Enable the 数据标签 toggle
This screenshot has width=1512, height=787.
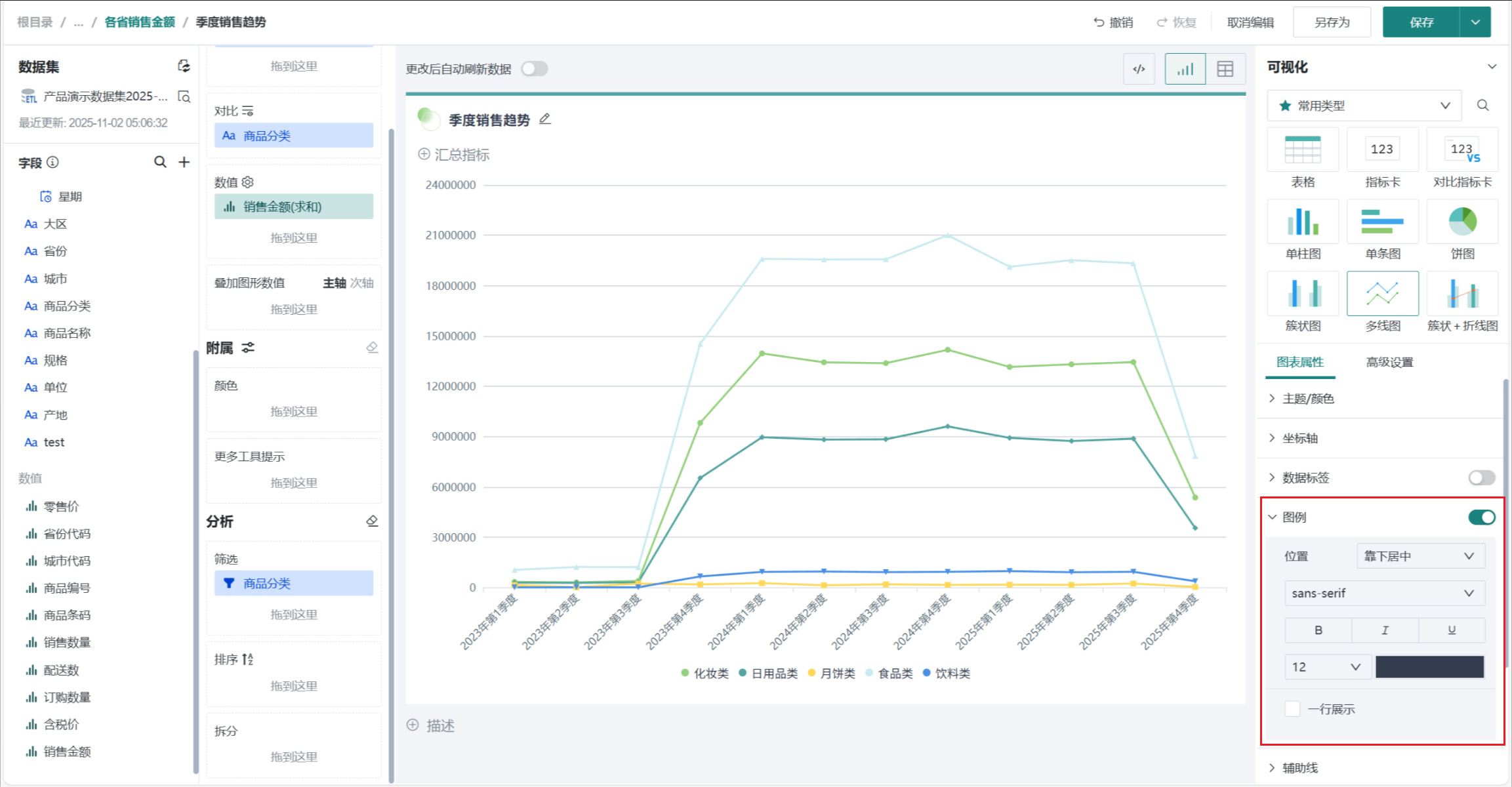(x=1481, y=477)
